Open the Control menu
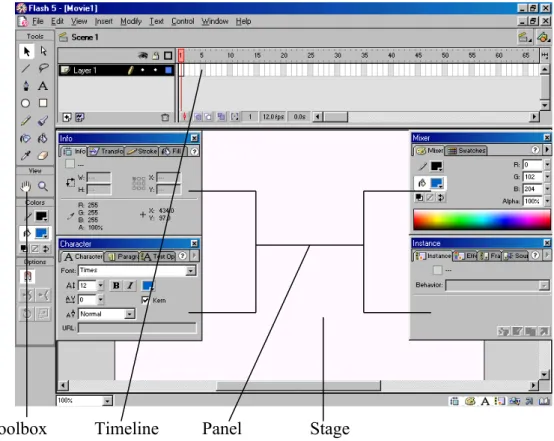 (183, 21)
